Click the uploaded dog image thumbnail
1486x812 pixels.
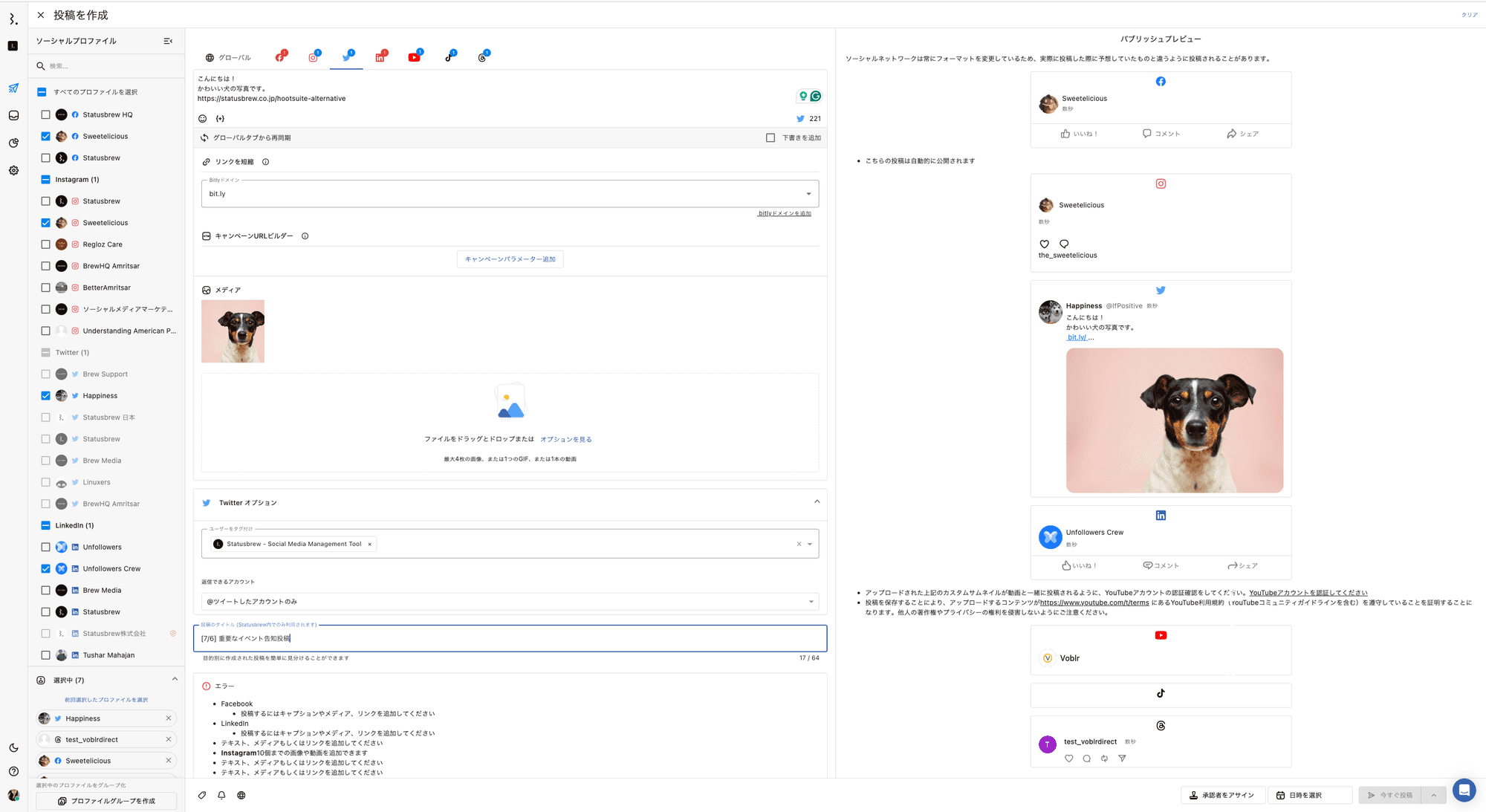(x=233, y=331)
